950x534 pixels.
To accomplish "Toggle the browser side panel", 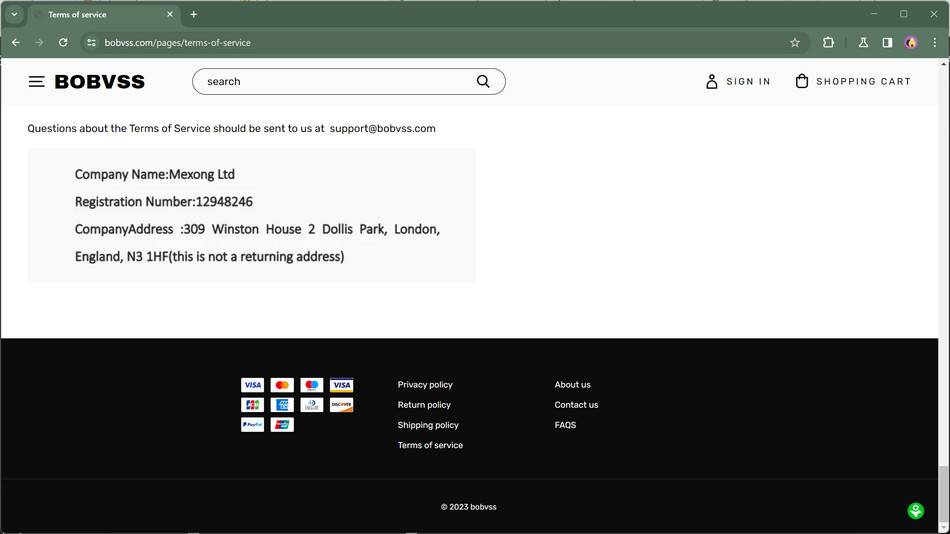I will coord(887,42).
